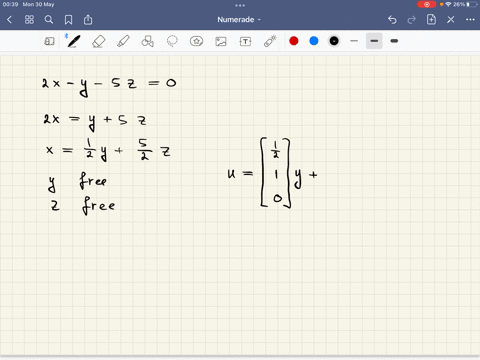480x360 pixels.
Task: Select the thickest stroke width
Action: click(x=394, y=41)
